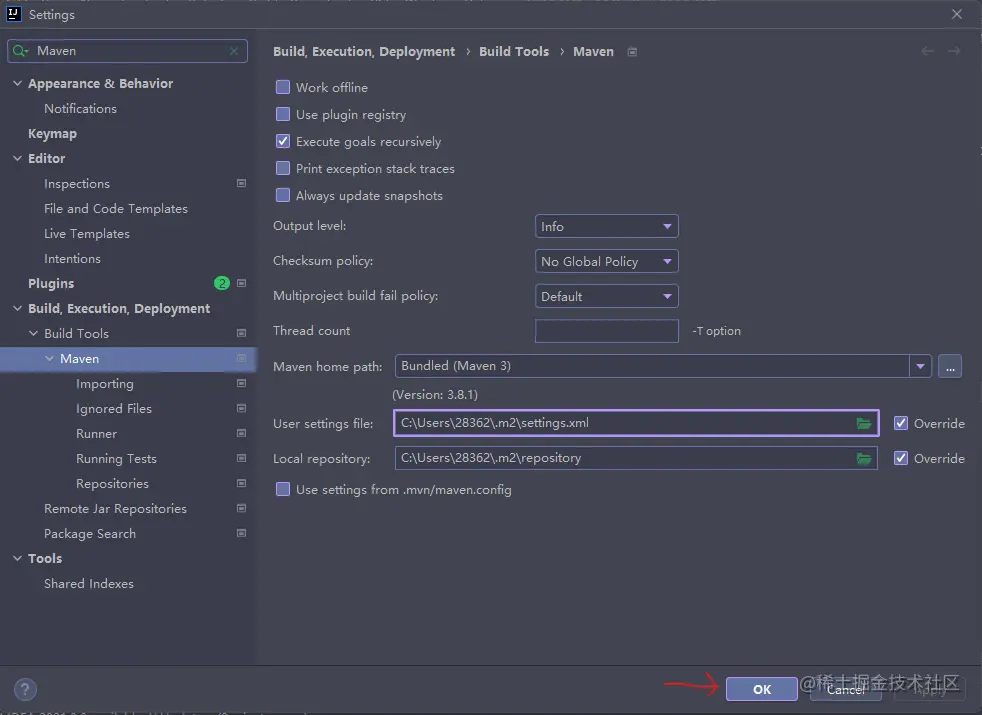Open the Output level Info dropdown
The image size is (982, 715).
pyautogui.click(x=606, y=226)
